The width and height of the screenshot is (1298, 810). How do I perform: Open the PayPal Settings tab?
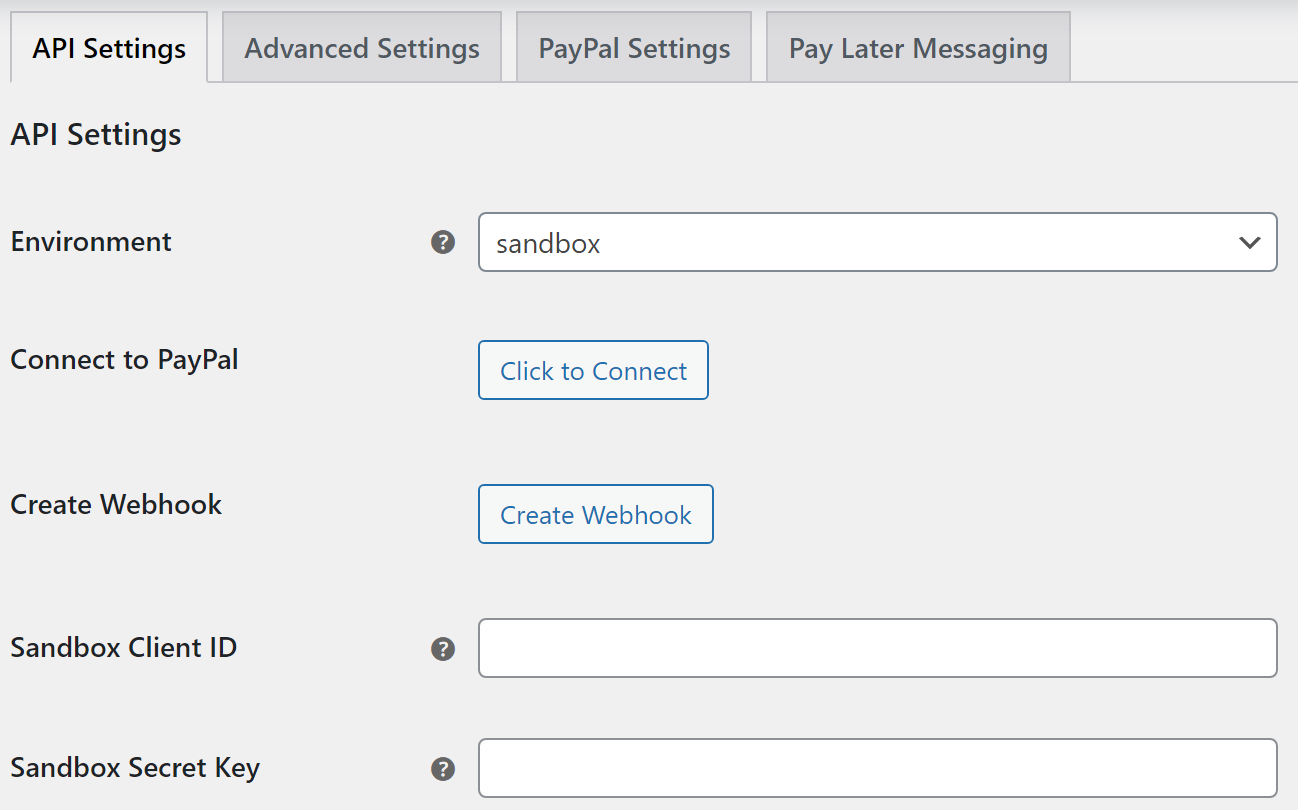pyautogui.click(x=634, y=48)
